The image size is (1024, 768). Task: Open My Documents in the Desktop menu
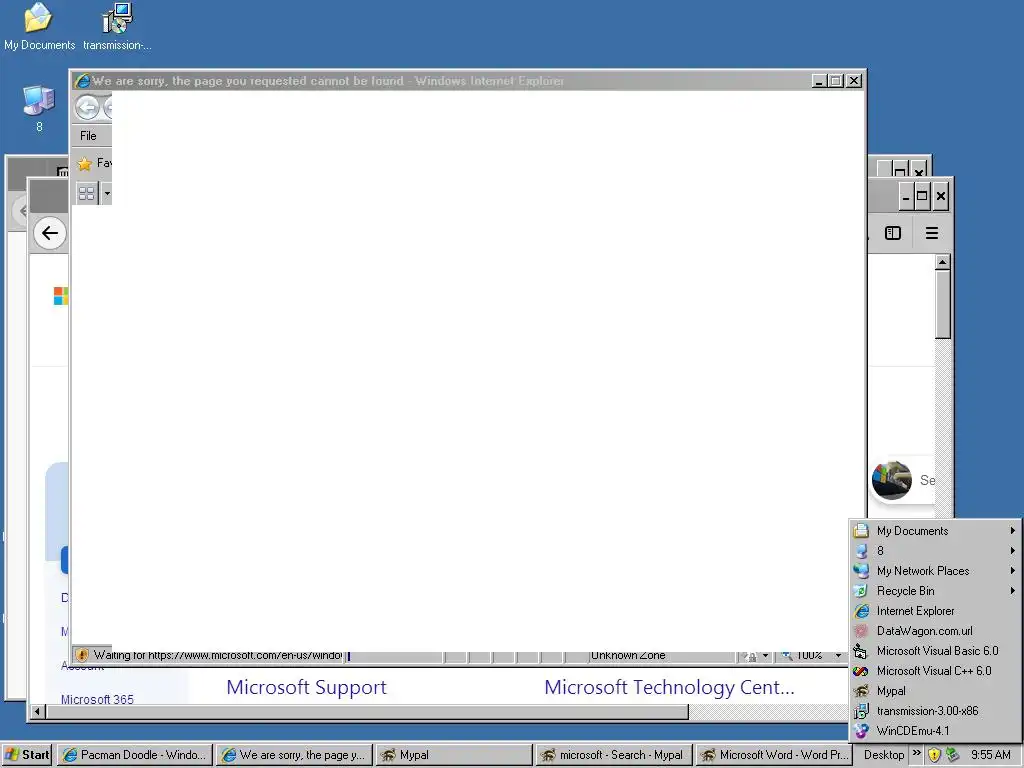pyautogui.click(x=934, y=531)
